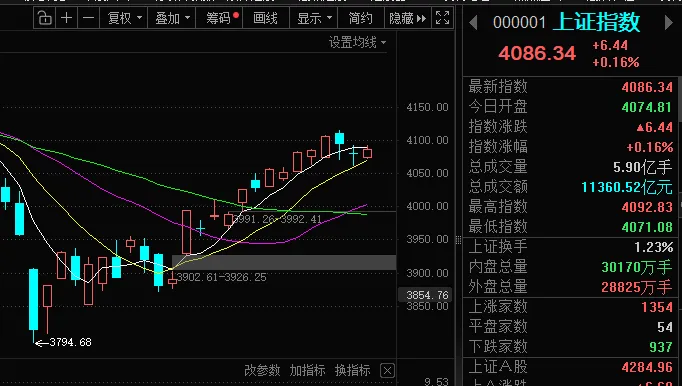Click the 隐藏 button with arrows

click(408, 18)
